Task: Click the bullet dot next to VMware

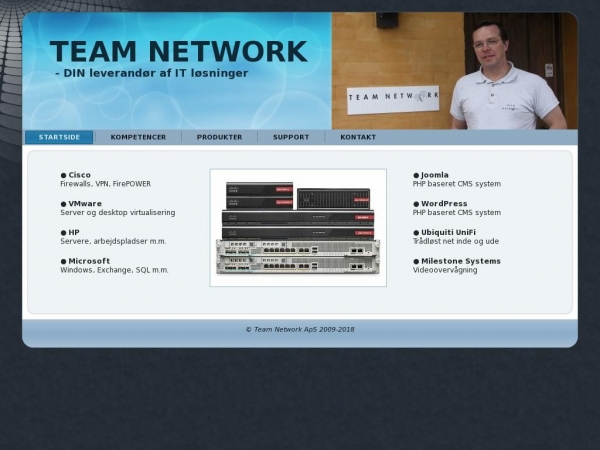Action: 64,204
